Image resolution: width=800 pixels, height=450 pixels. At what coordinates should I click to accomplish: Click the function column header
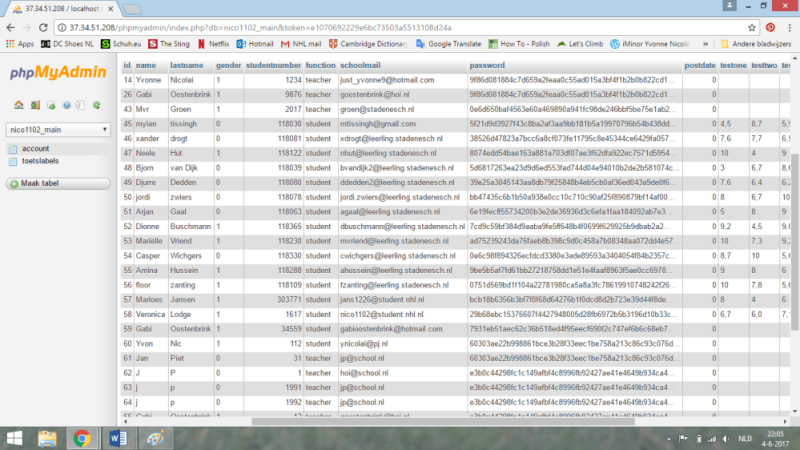320,65
